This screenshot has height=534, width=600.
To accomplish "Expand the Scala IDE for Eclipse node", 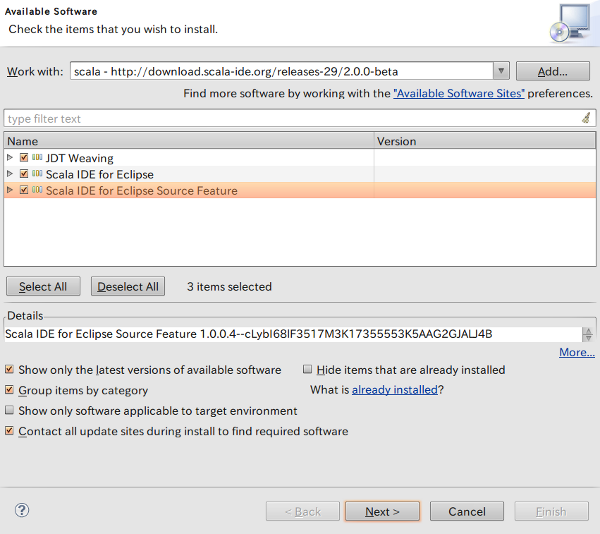I will 10,174.
